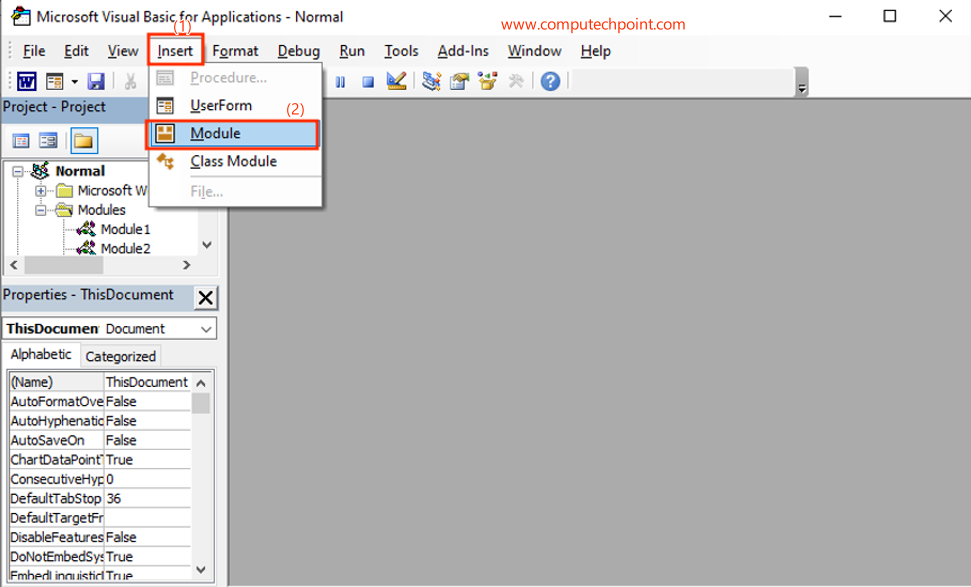971x587 pixels.
Task: Open the Add-Ins menu
Action: pos(463,51)
